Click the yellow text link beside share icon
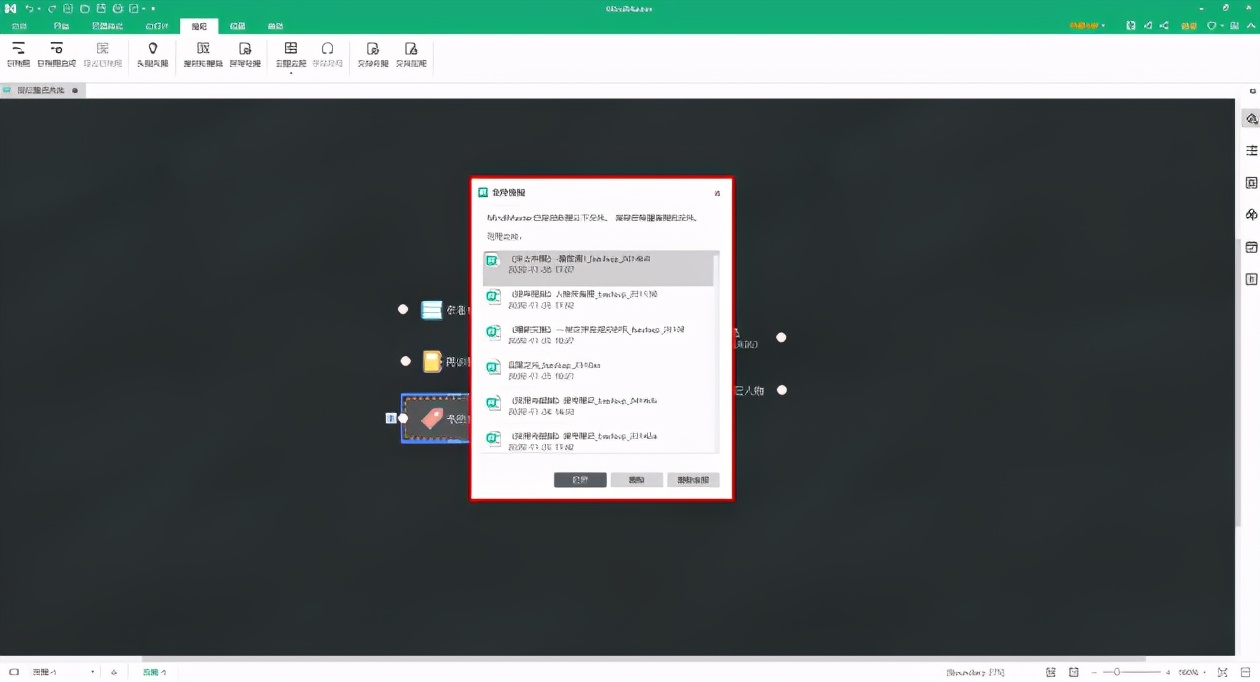The width and height of the screenshot is (1260, 682). [1189, 25]
